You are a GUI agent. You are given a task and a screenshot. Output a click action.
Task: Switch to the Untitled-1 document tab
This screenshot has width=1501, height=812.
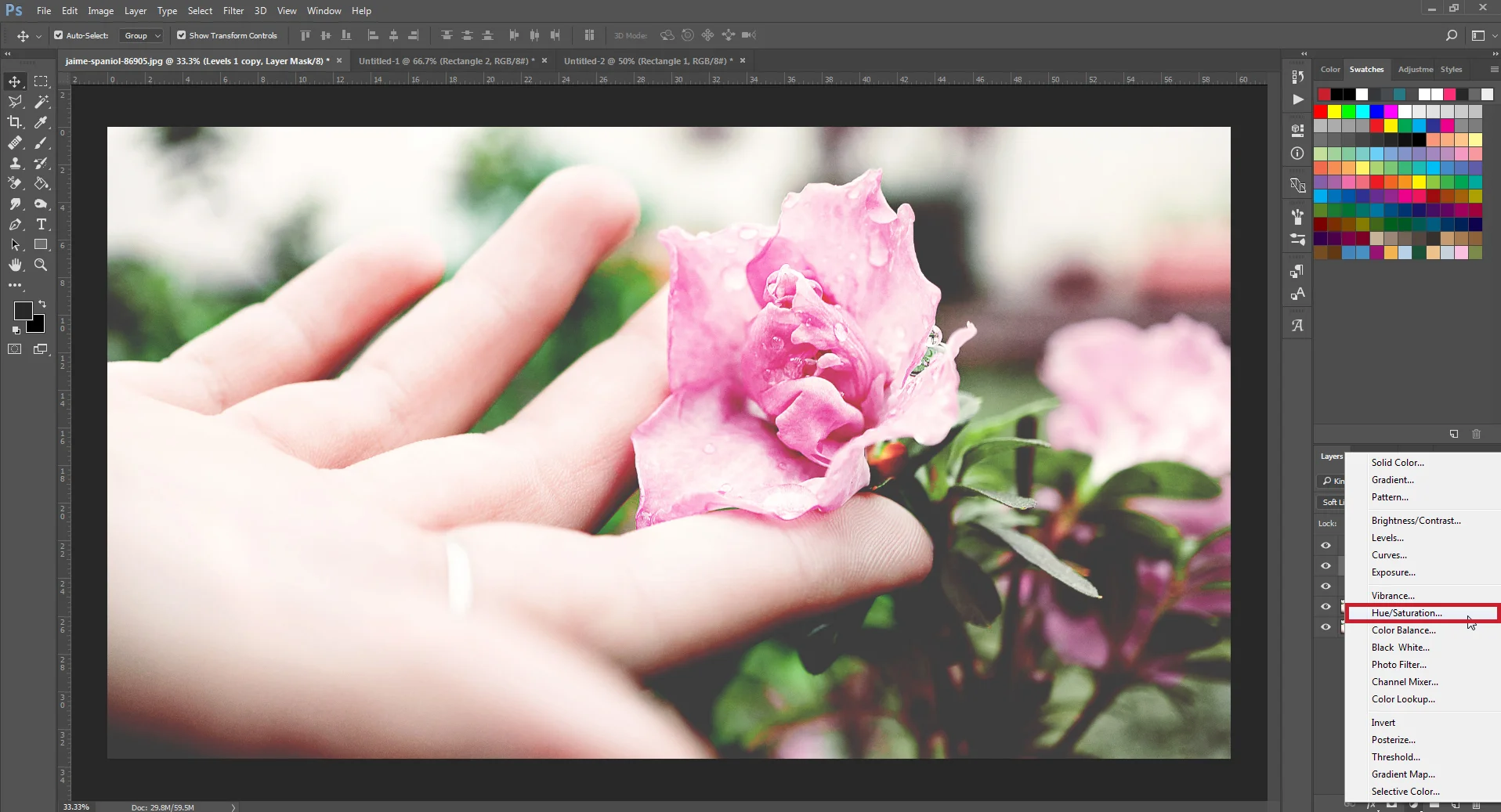(x=447, y=60)
